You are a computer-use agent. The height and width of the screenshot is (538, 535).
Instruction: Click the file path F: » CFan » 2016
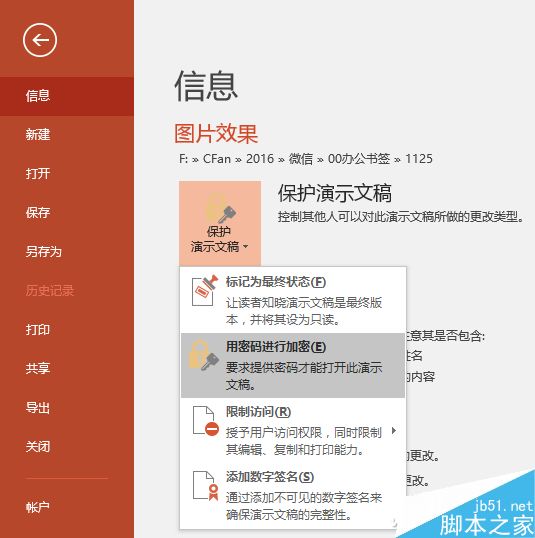coord(305,159)
